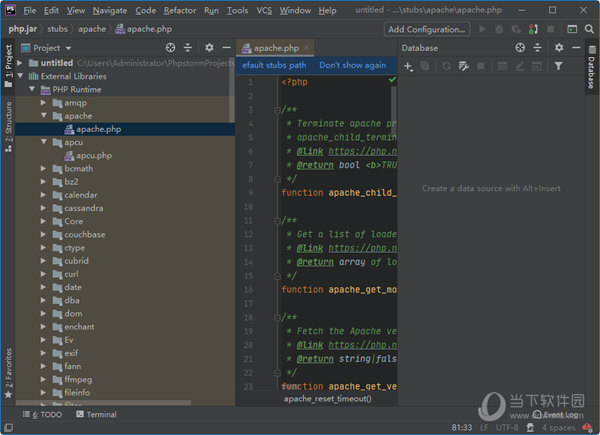Click the Don't show again link
Screen dimensions: 600x435
tap(352, 65)
